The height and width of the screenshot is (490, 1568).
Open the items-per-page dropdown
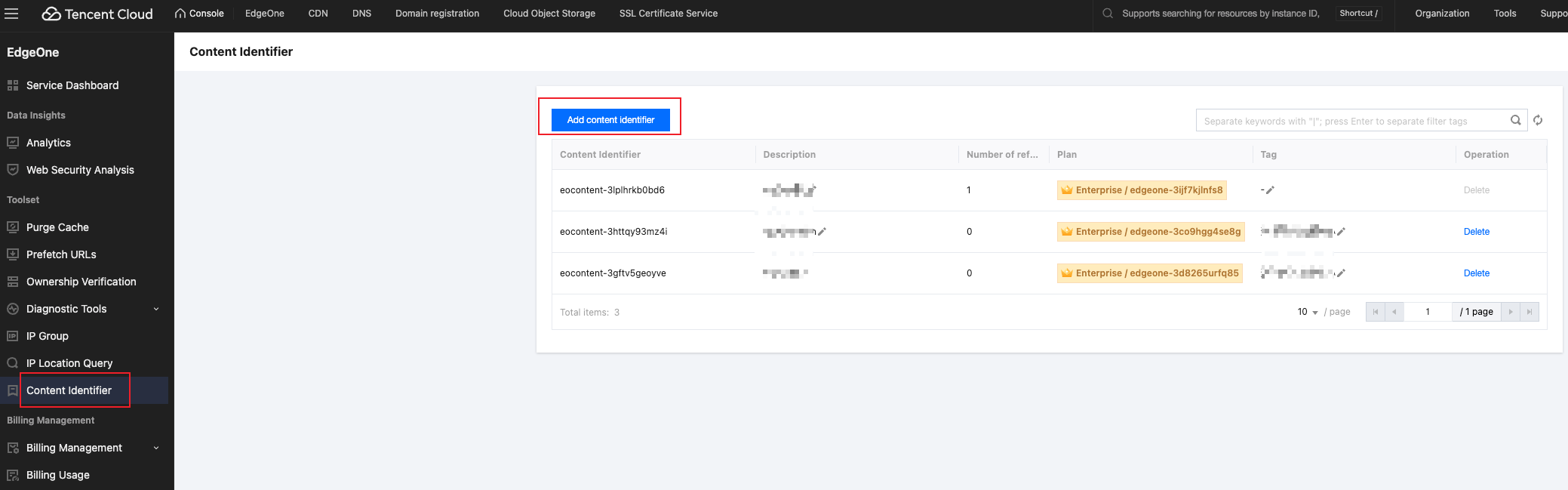click(x=1308, y=312)
